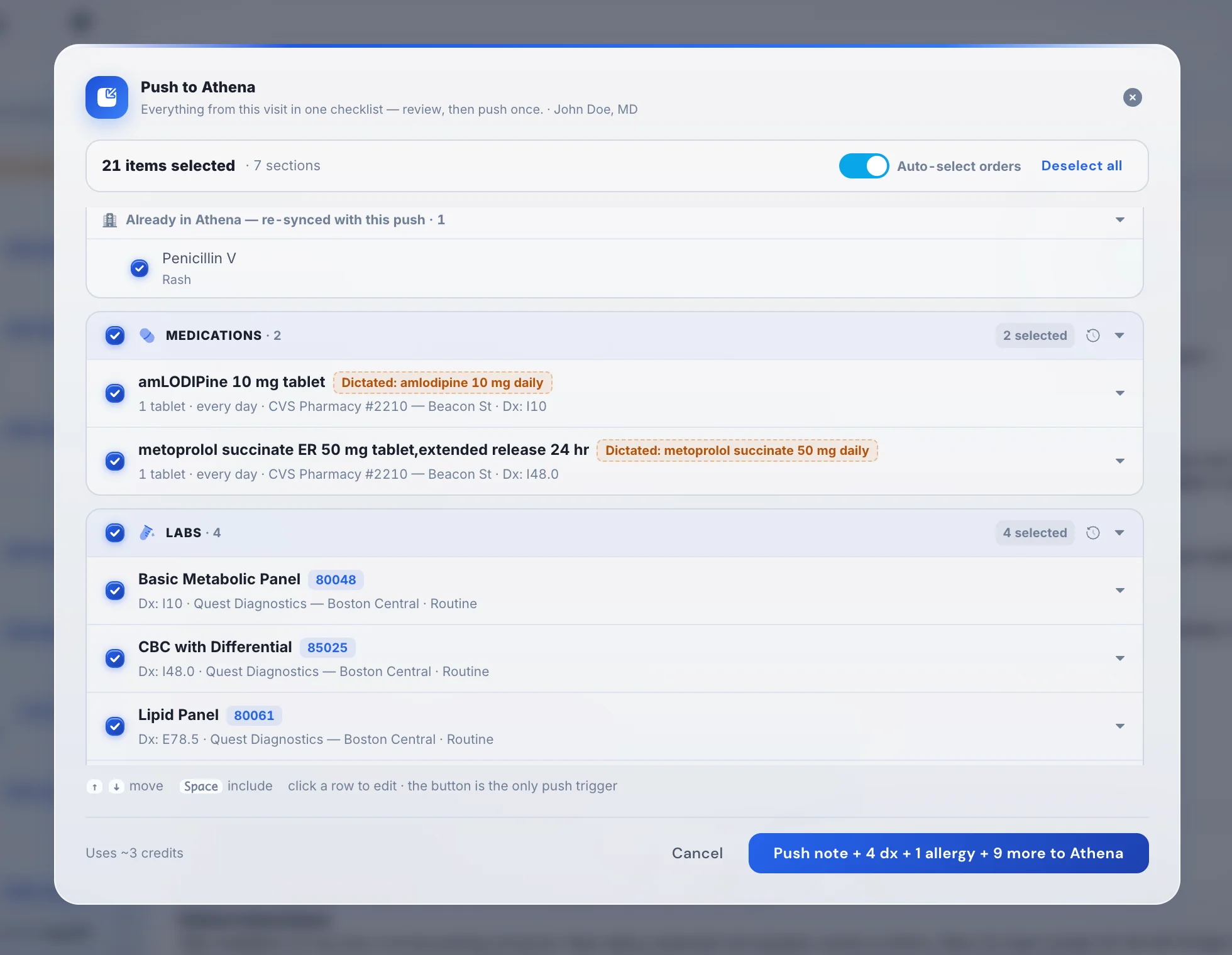
Task: Open history clock icon in Labs header
Action: 1093,533
